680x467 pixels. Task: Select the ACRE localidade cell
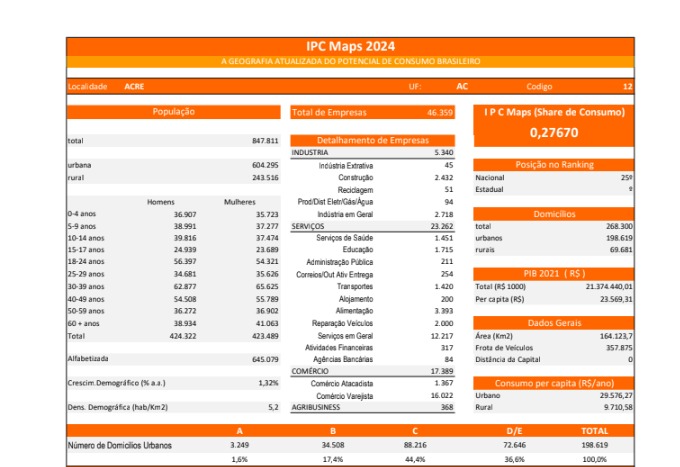[x=134, y=87]
